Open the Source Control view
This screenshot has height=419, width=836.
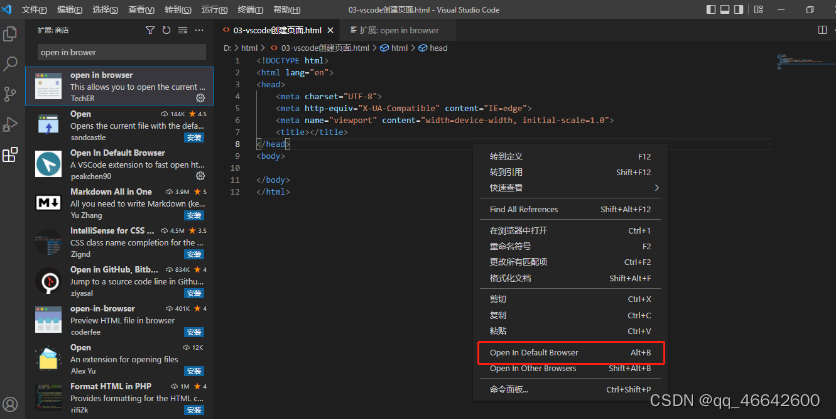tap(10, 94)
